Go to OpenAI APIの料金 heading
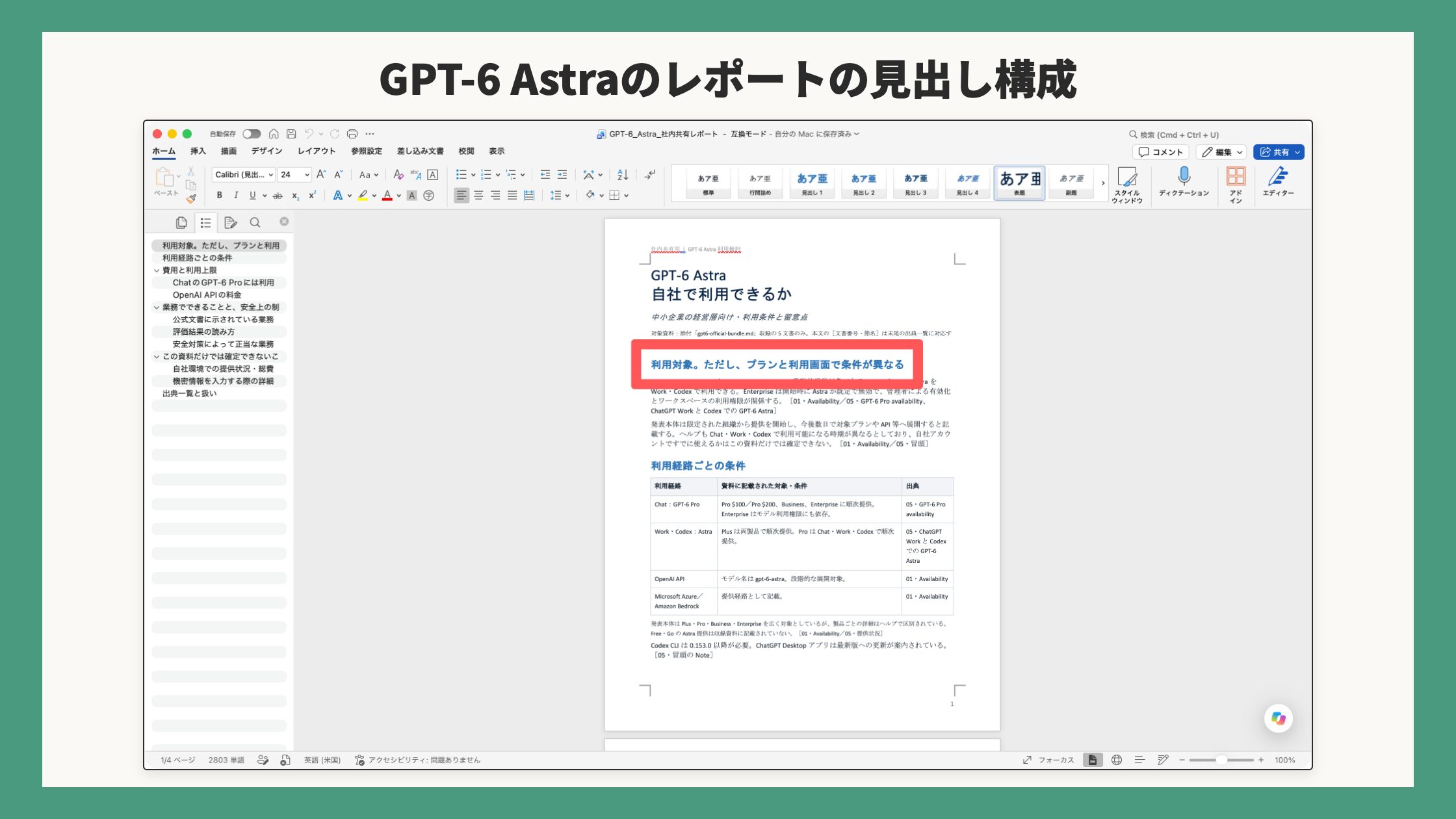Image resolution: width=1456 pixels, height=819 pixels. pyautogui.click(x=219, y=295)
